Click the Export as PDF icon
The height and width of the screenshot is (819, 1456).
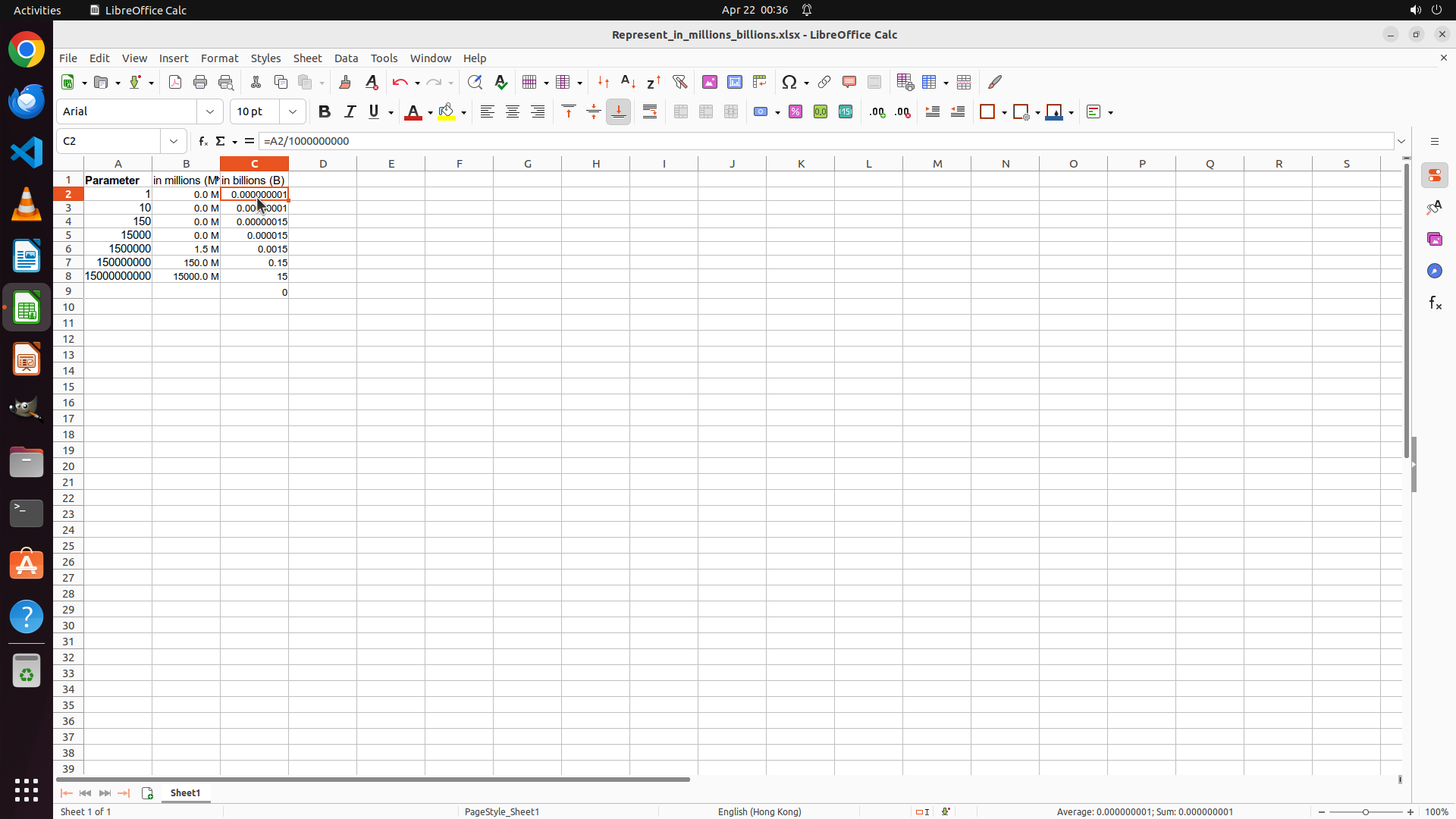point(175,82)
